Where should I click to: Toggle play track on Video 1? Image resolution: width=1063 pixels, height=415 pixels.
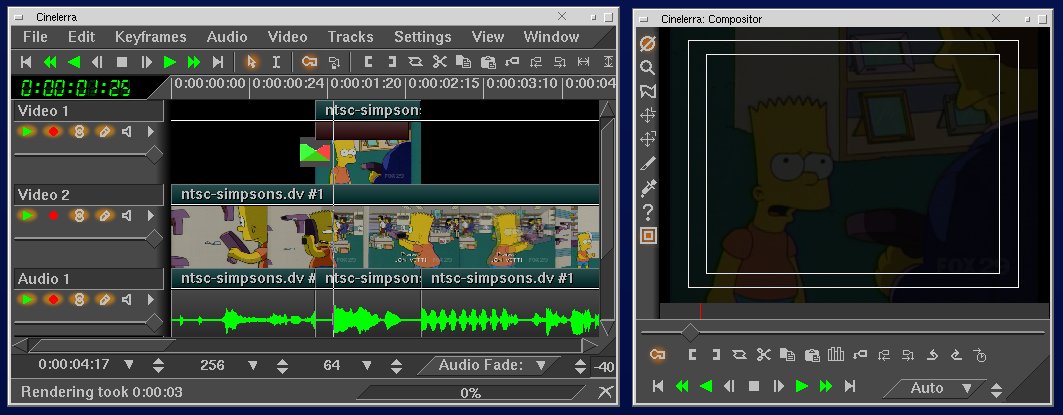(x=27, y=131)
